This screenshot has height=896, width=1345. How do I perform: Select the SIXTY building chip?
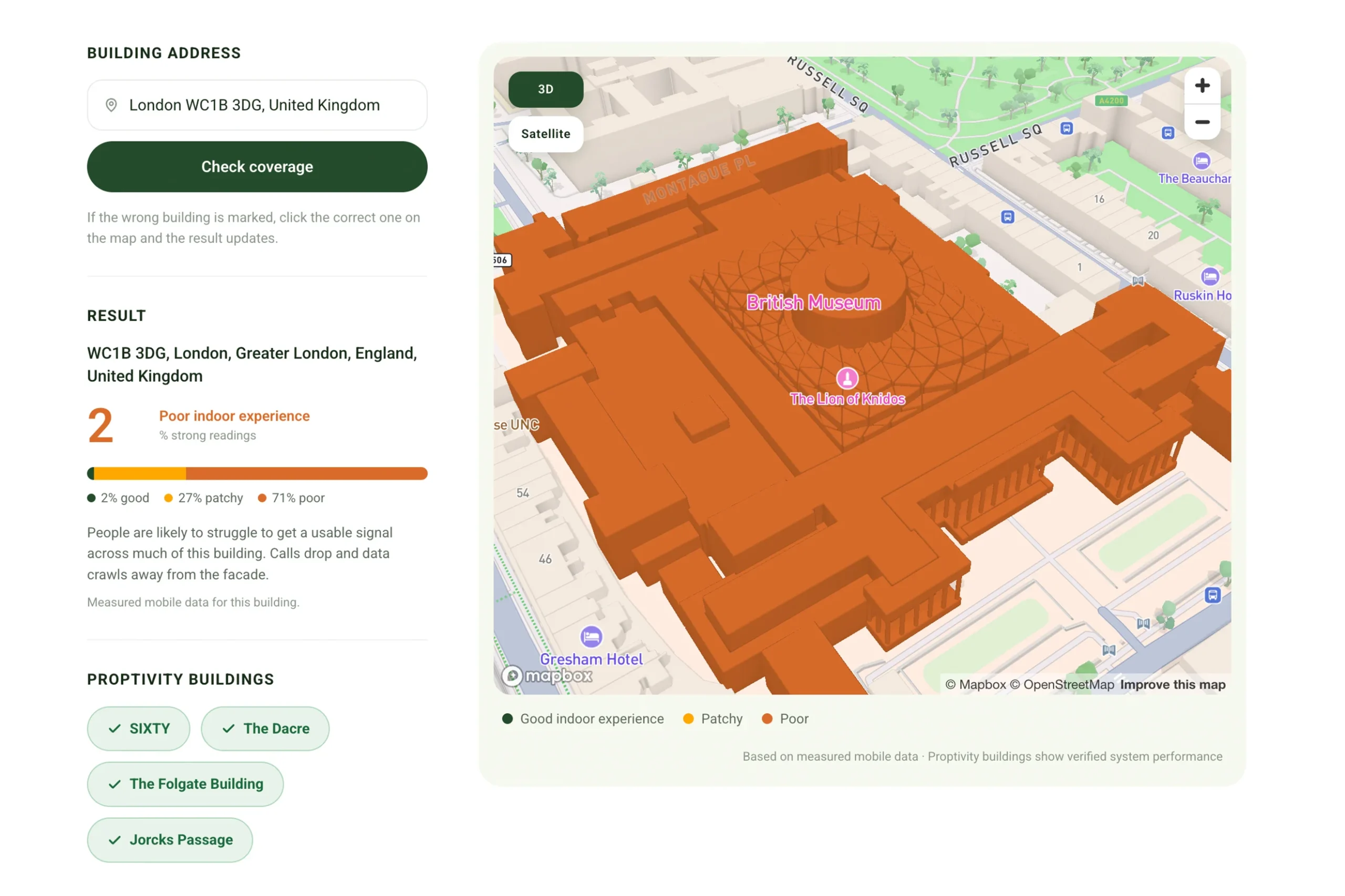(x=138, y=728)
